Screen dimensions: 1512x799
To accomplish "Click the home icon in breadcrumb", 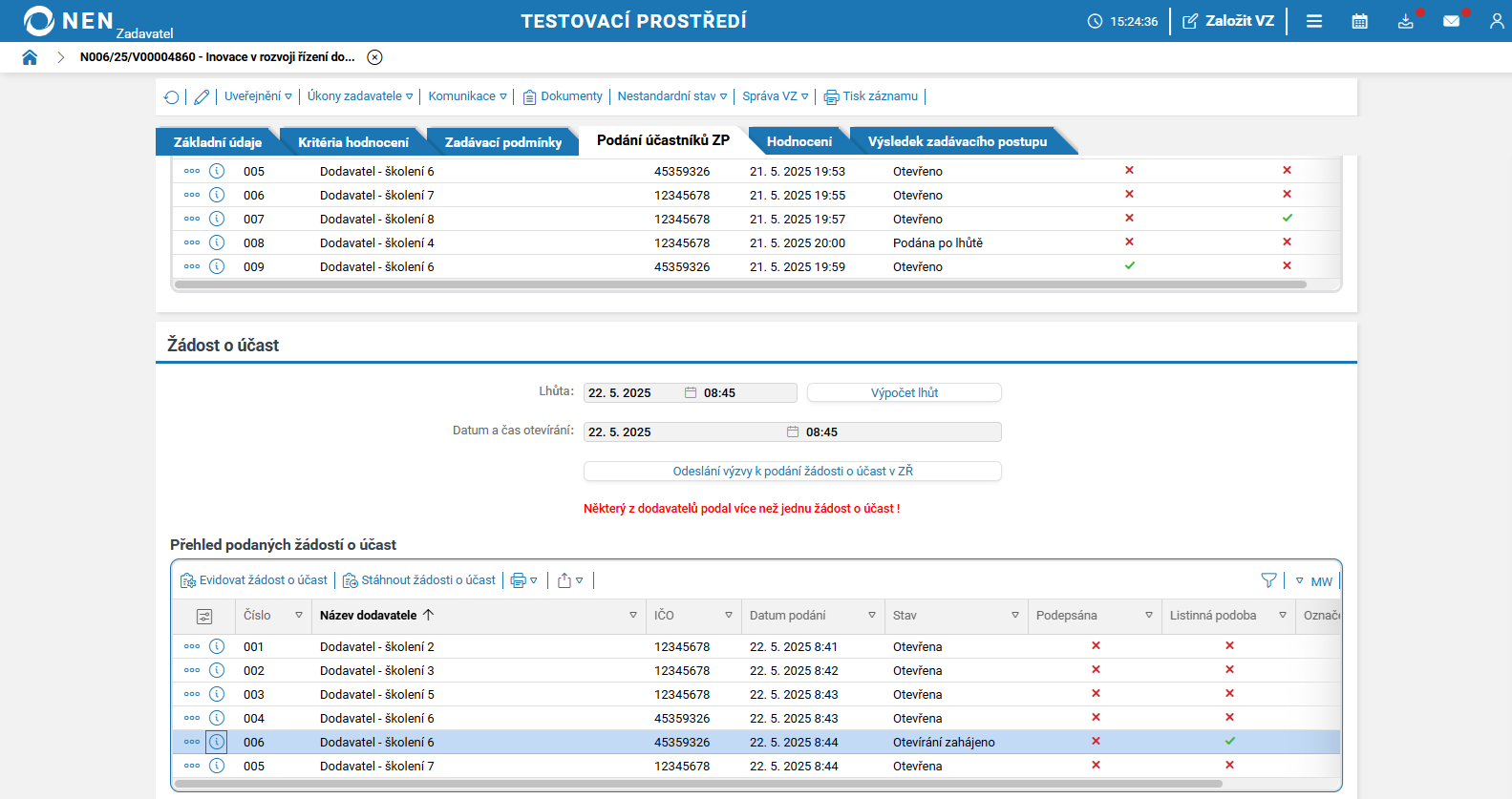I will coord(30,57).
